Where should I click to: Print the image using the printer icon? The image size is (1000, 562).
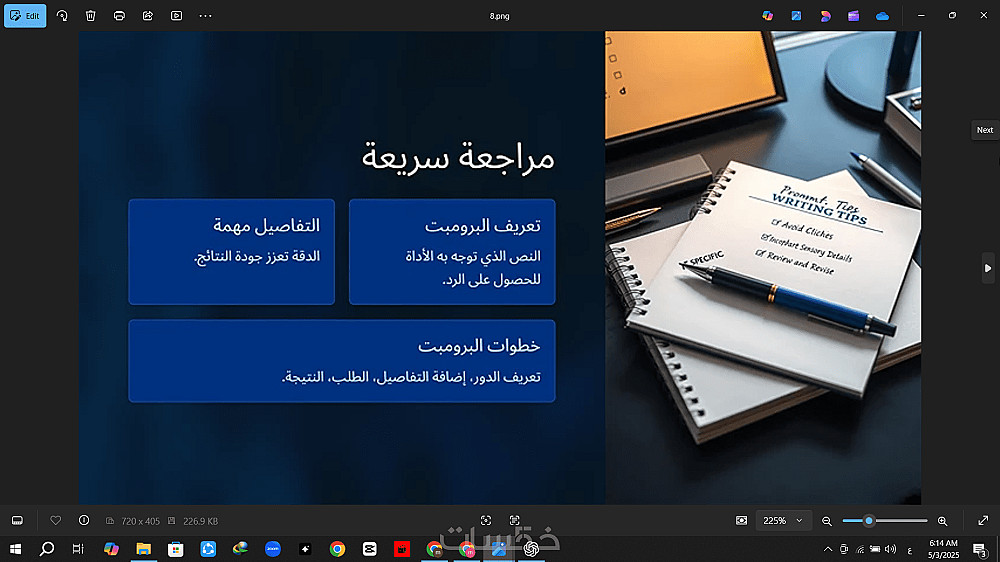click(x=119, y=16)
